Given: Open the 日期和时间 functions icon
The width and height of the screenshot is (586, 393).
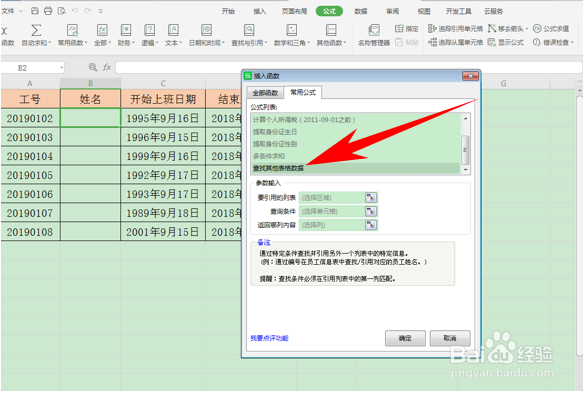Looking at the screenshot, I should (206, 30).
